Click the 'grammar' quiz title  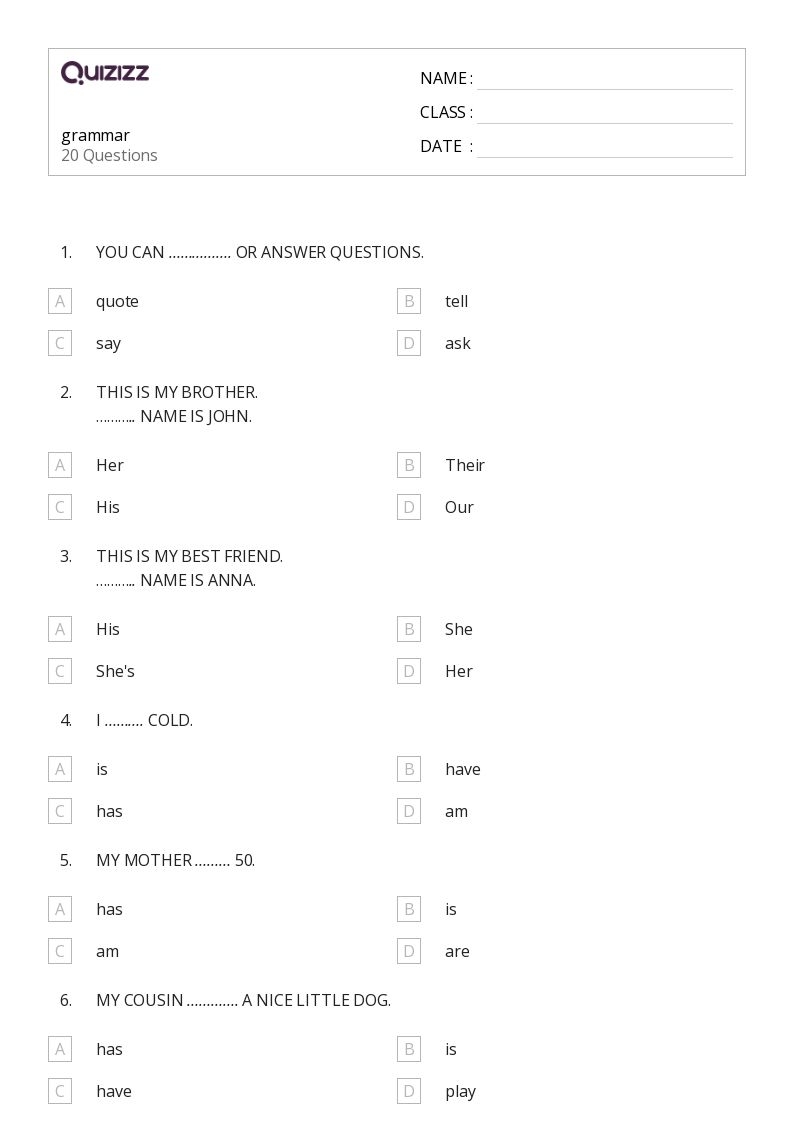[96, 135]
